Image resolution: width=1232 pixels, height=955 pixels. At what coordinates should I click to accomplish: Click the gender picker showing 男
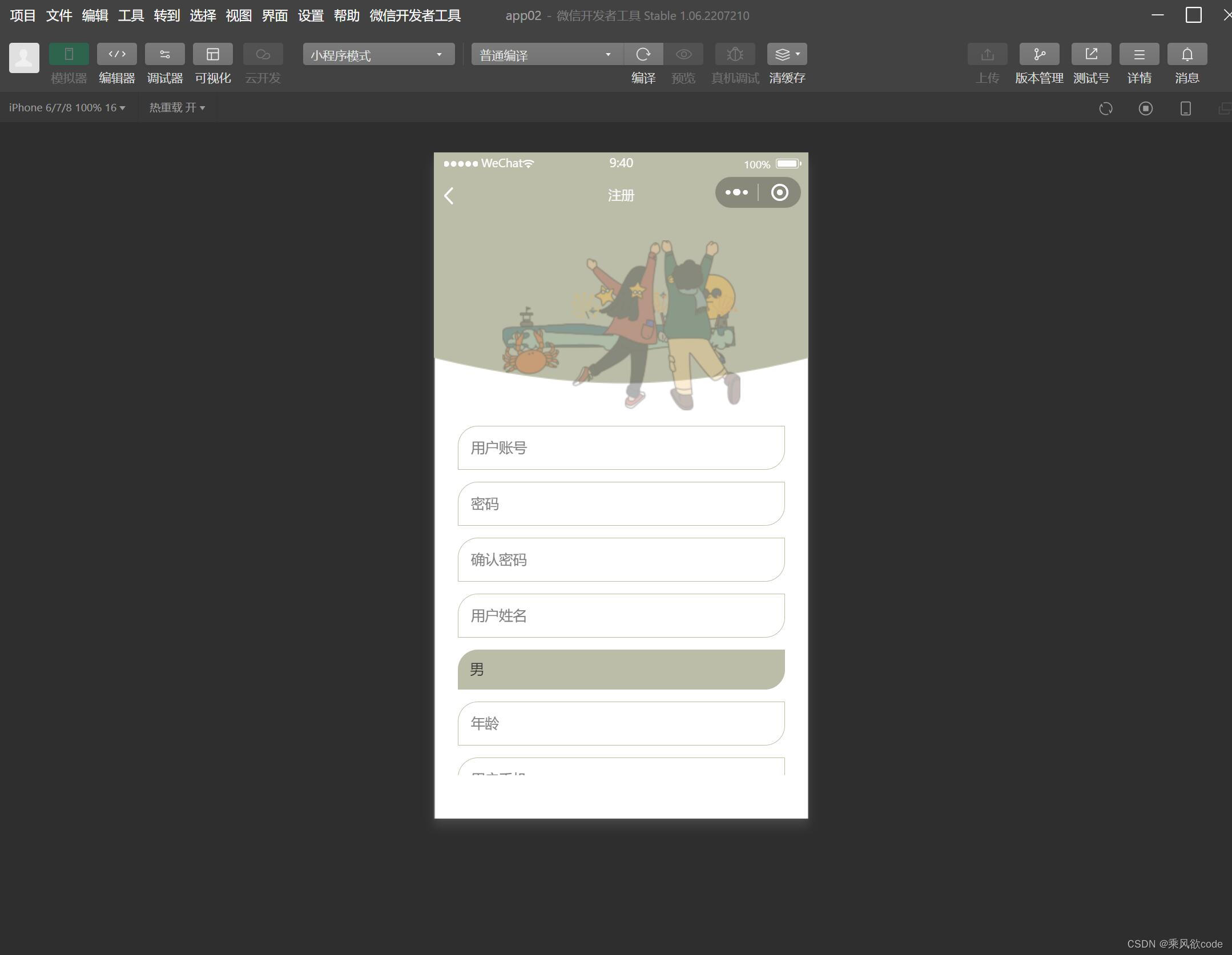coord(621,669)
